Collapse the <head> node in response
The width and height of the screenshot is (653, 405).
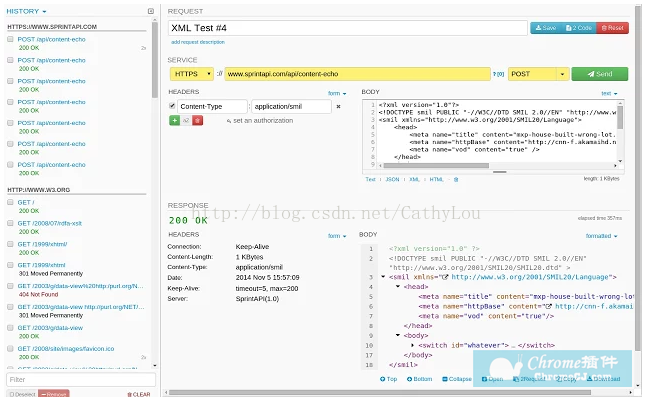398,286
